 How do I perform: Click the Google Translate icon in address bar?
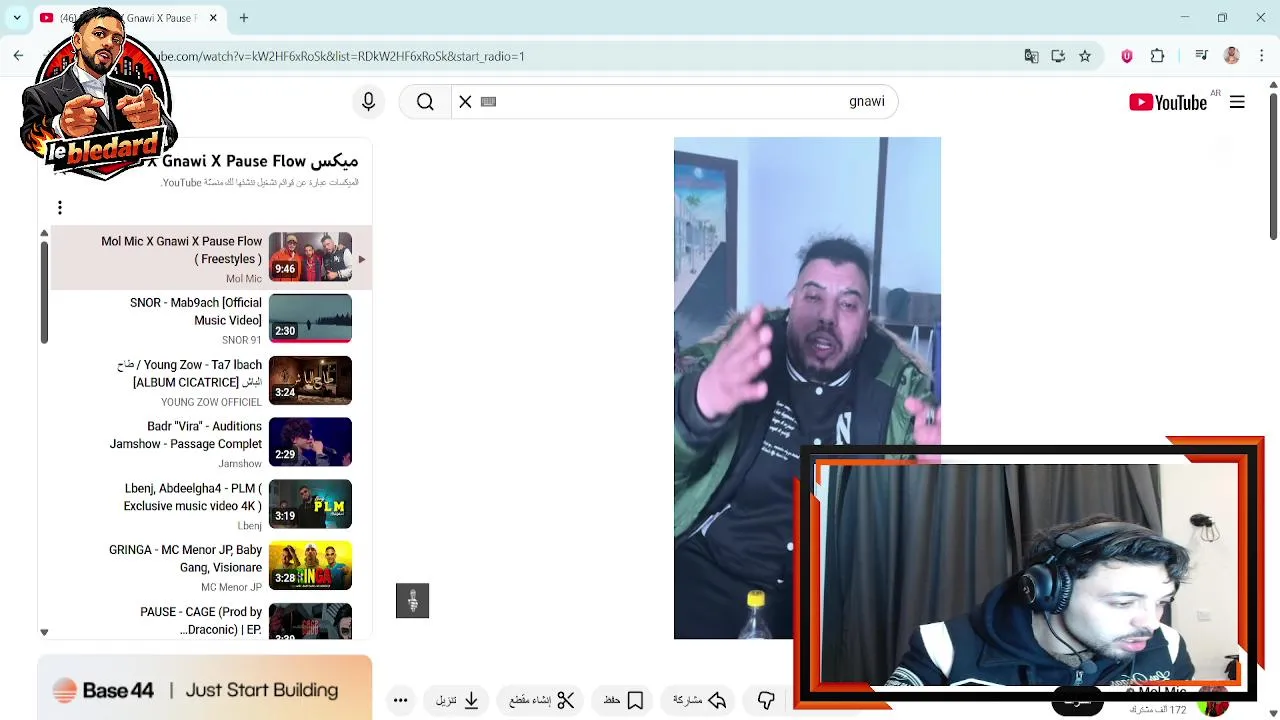(1031, 56)
